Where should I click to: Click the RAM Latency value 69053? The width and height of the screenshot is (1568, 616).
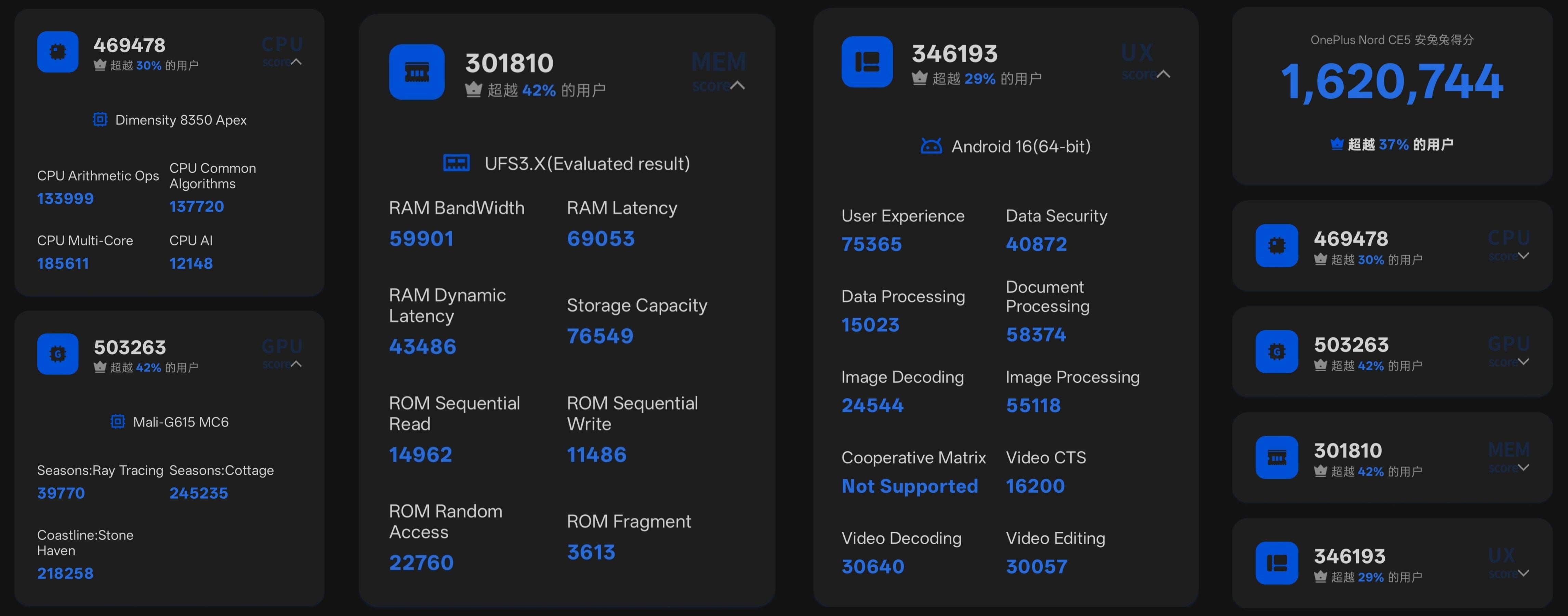[x=601, y=238]
